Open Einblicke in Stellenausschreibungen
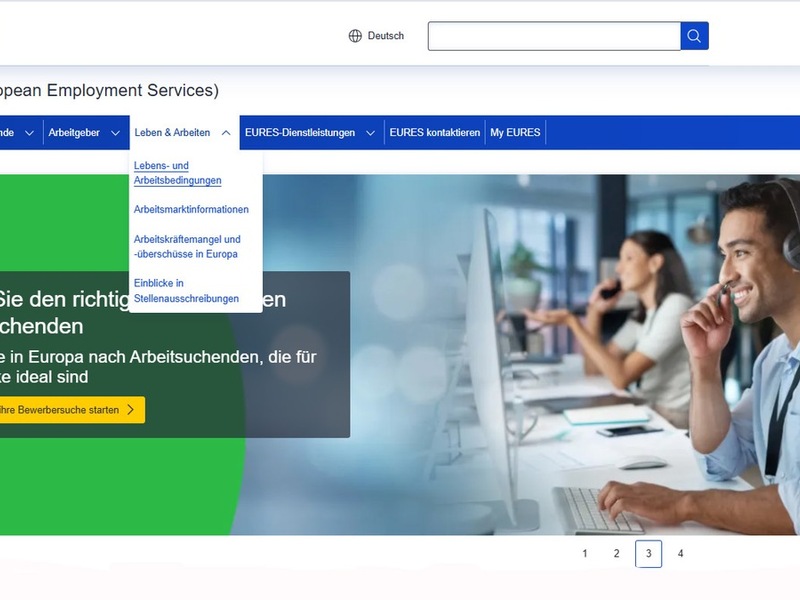This screenshot has width=800, height=600. 186,291
